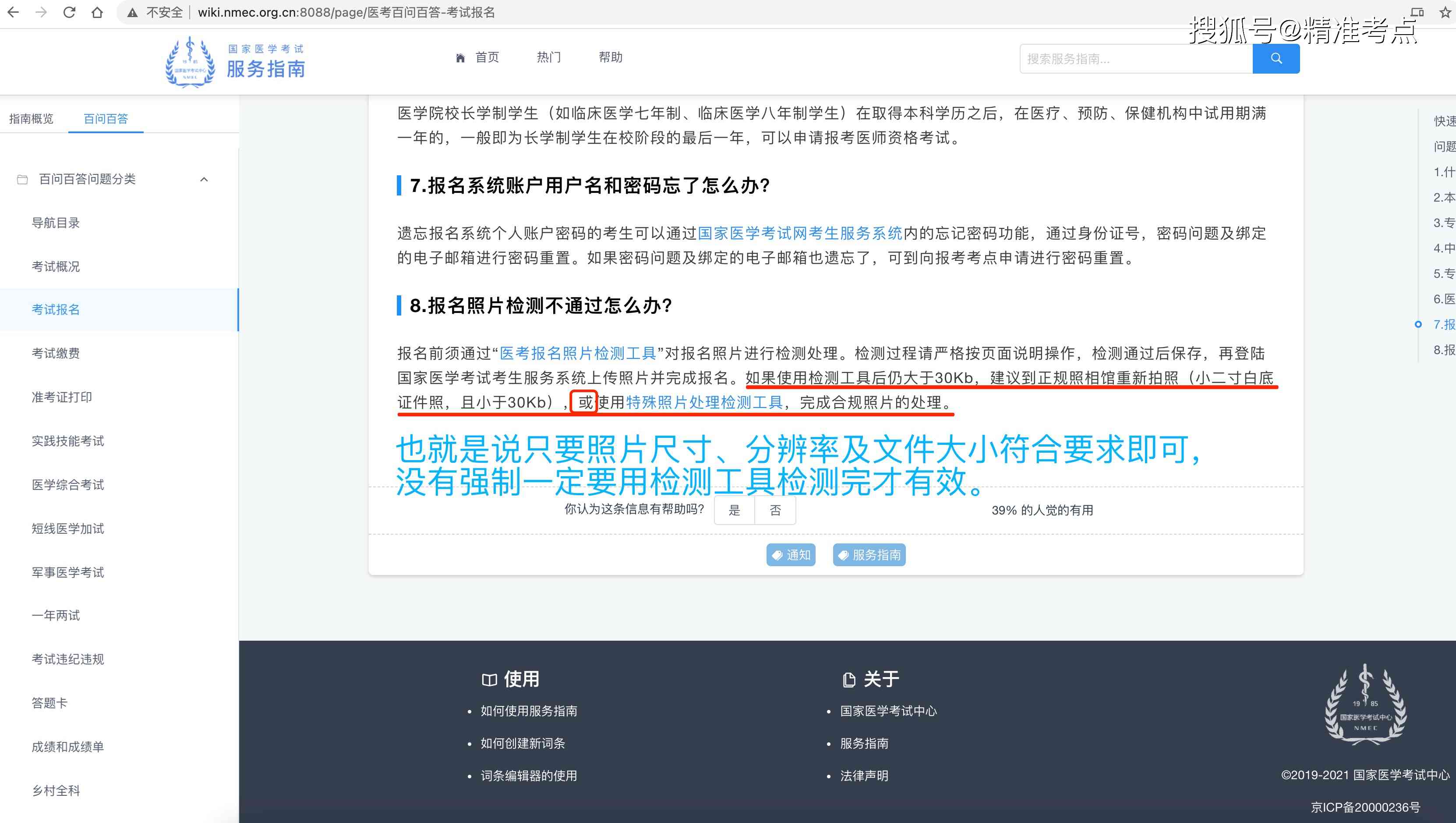
Task: Select 实践技能考试 in the sidebar
Action: (x=68, y=440)
